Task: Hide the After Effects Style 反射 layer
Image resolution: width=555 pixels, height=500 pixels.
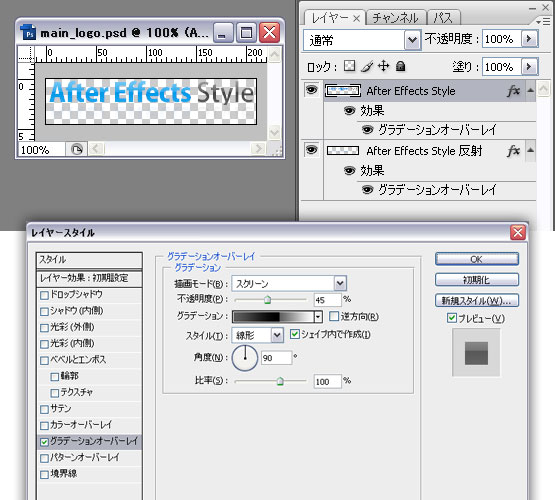Action: pos(311,150)
